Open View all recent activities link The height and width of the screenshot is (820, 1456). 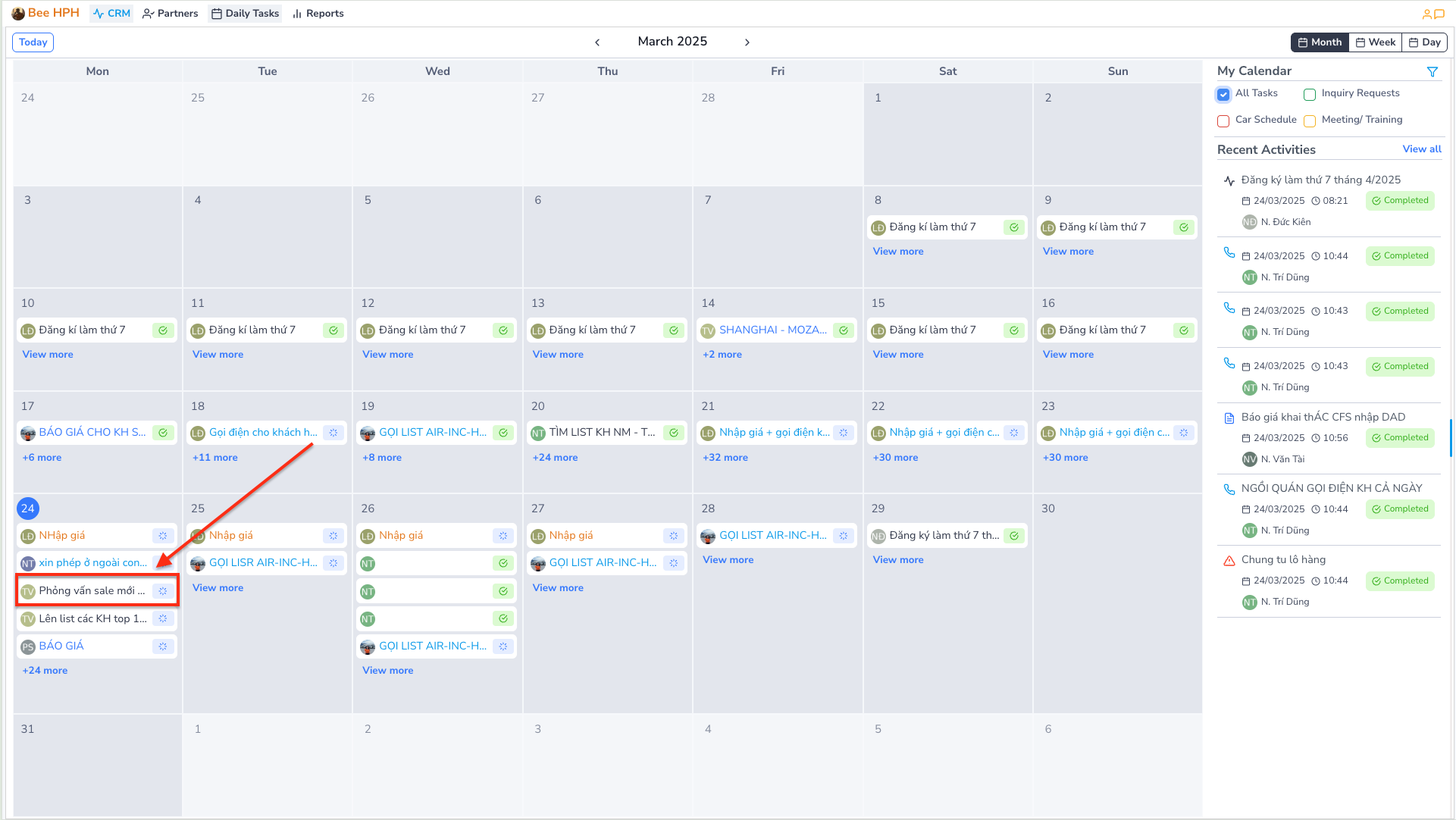[x=1421, y=149]
